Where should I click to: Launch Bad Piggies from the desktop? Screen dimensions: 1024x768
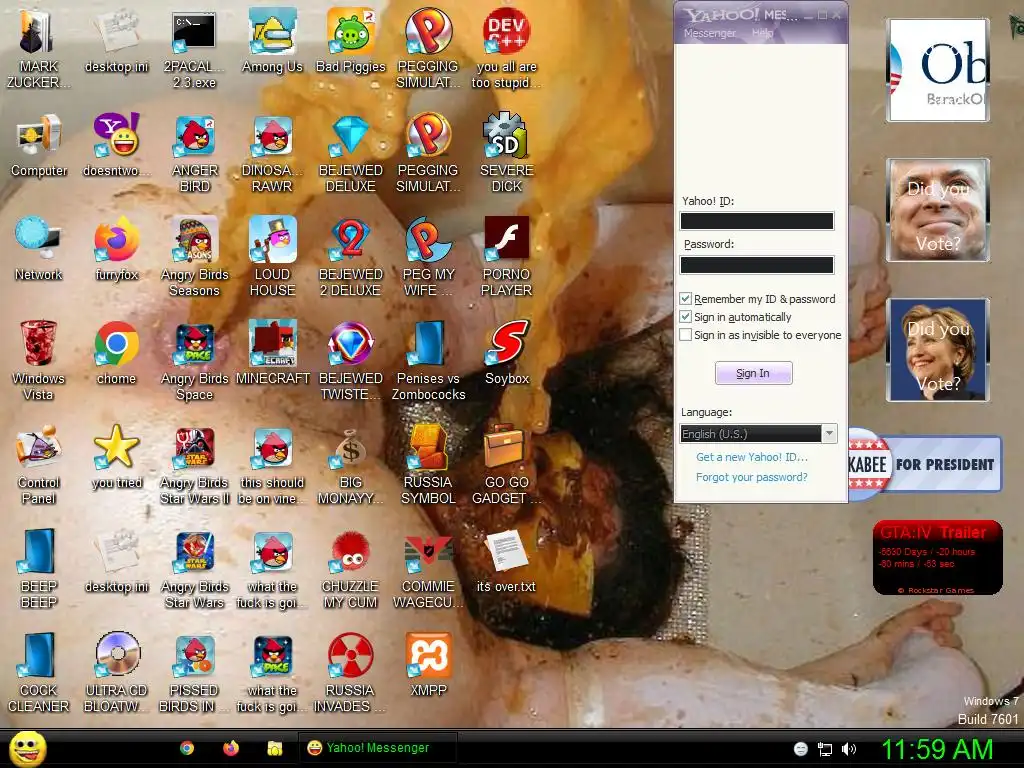click(351, 42)
